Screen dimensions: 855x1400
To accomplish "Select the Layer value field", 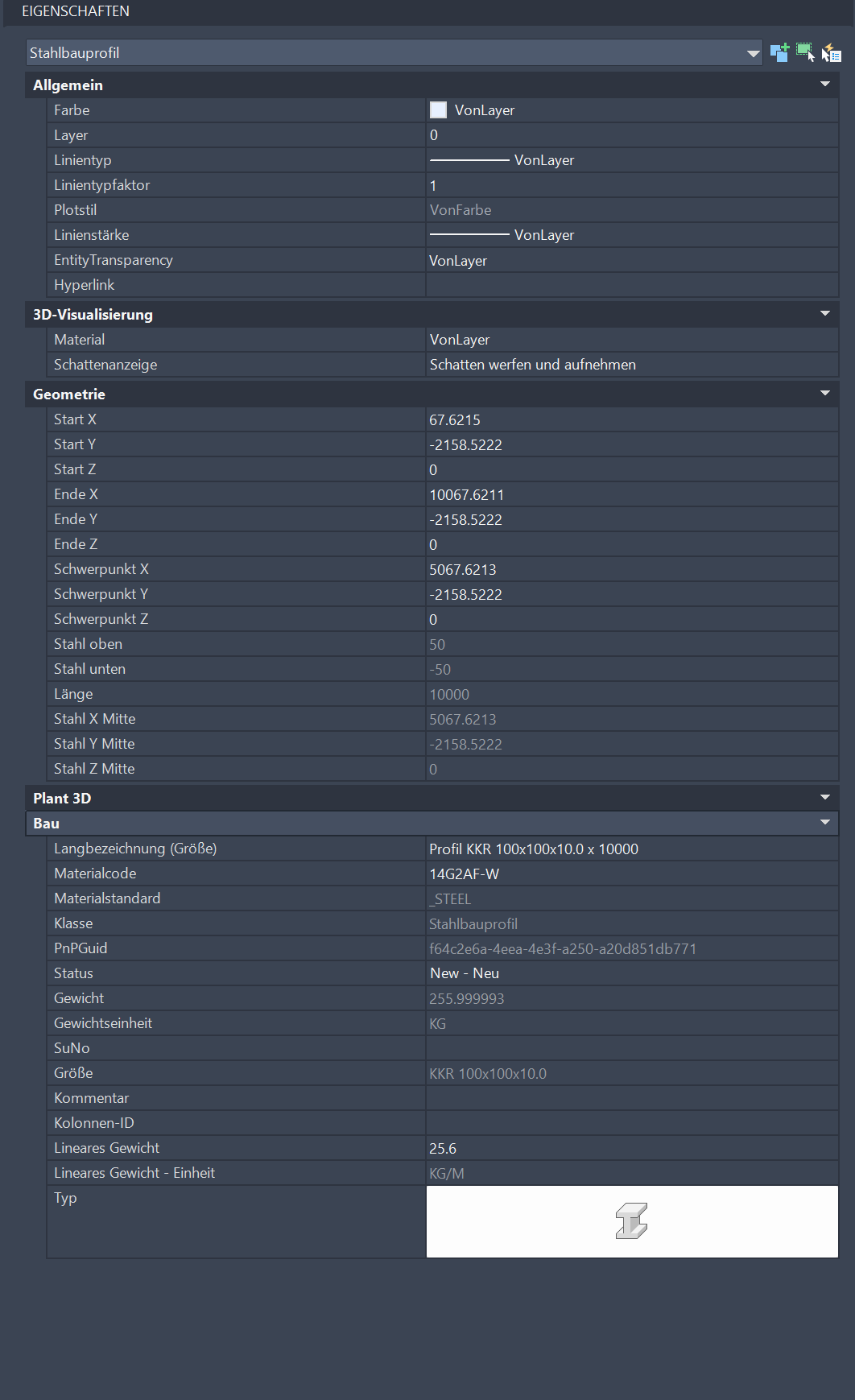I will coord(631,135).
